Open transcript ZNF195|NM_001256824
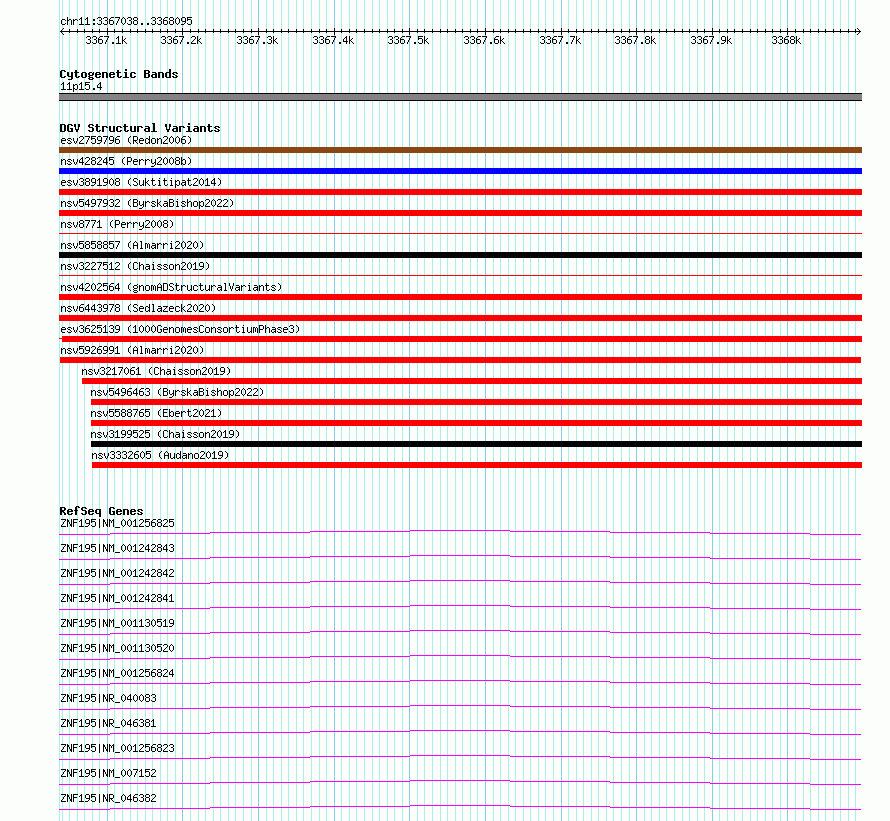890x821 pixels. 117,673
